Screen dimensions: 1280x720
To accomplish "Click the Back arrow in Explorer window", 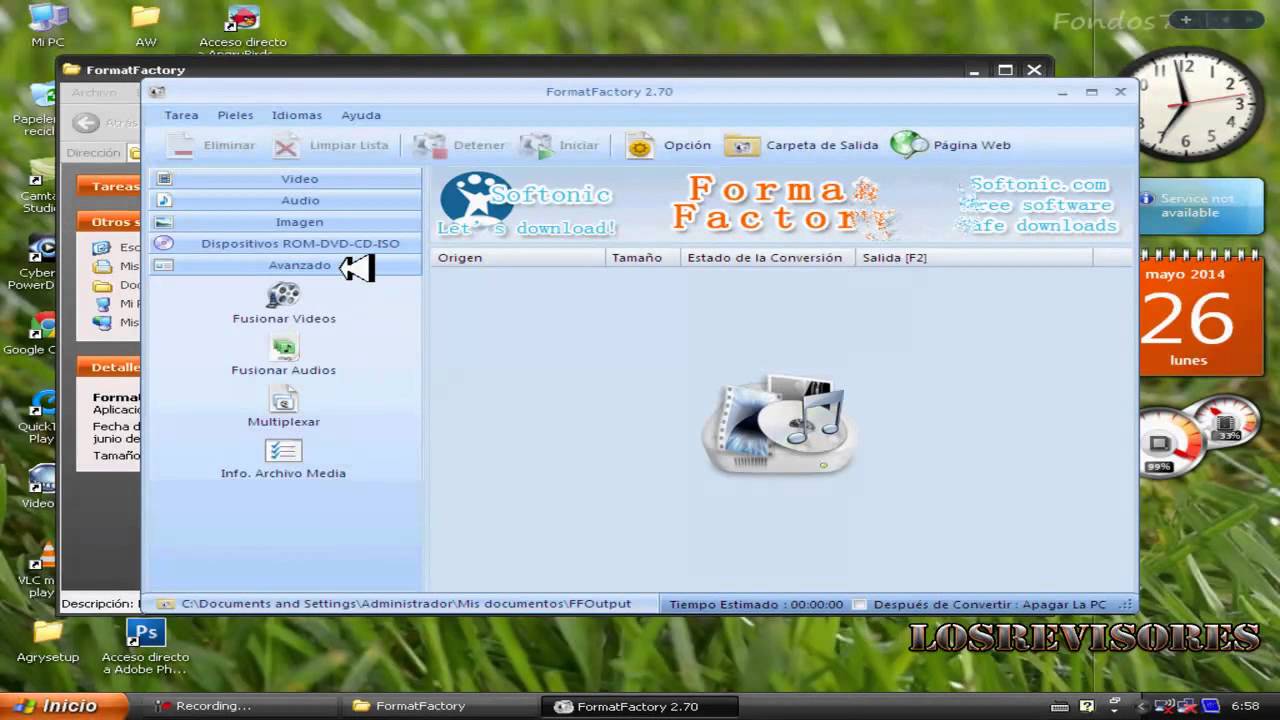I will click(86, 123).
